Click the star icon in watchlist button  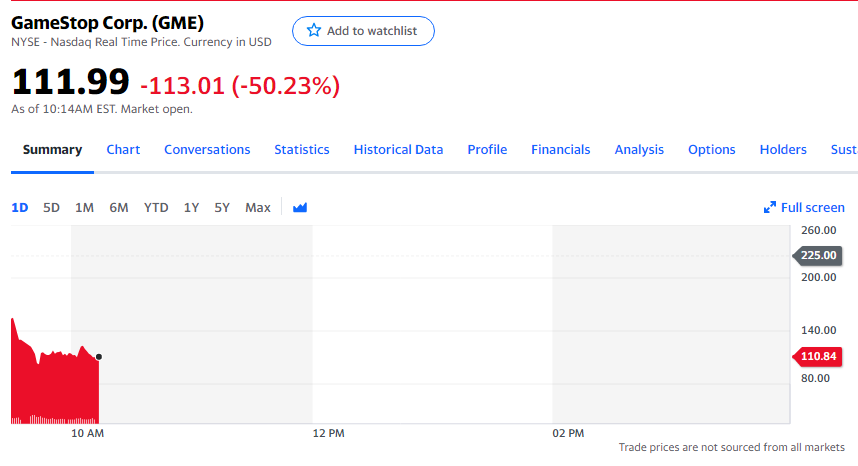(x=314, y=30)
